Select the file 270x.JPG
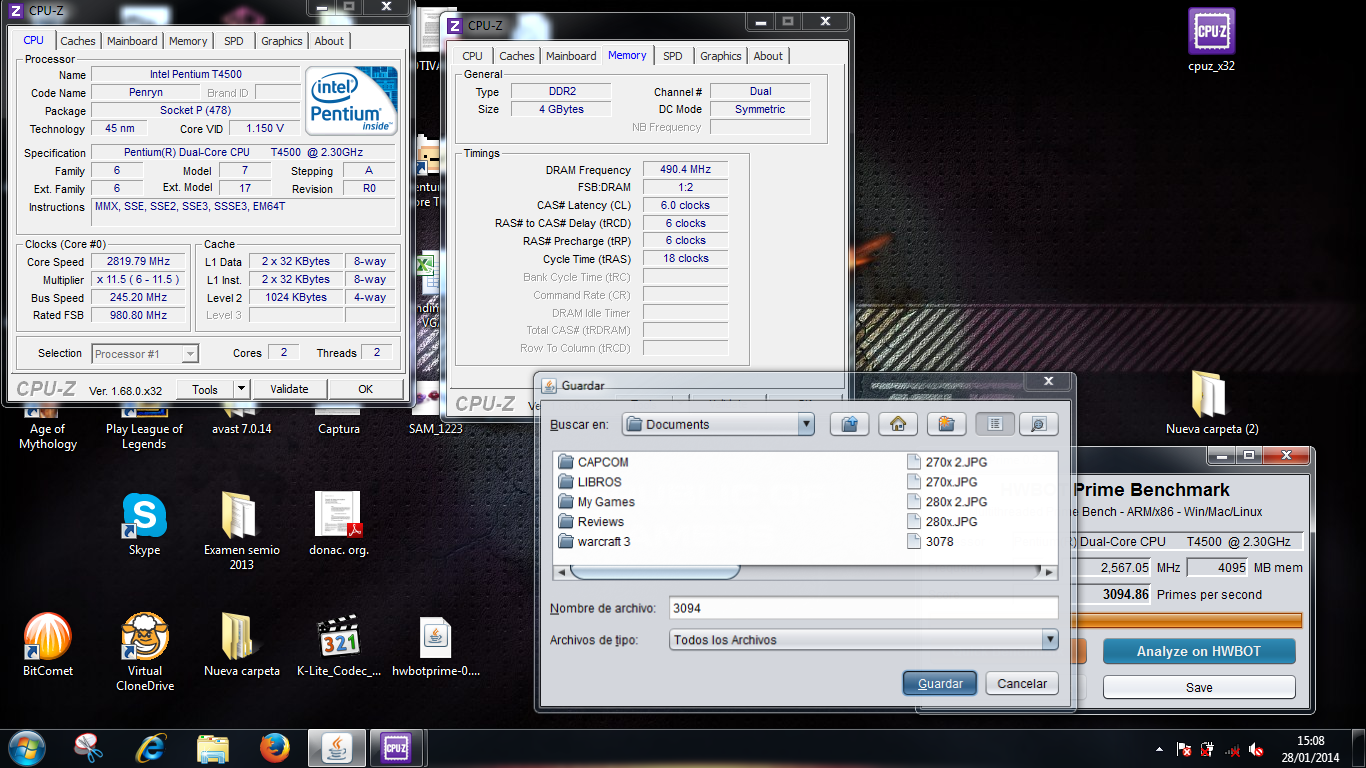 pyautogui.click(x=942, y=482)
